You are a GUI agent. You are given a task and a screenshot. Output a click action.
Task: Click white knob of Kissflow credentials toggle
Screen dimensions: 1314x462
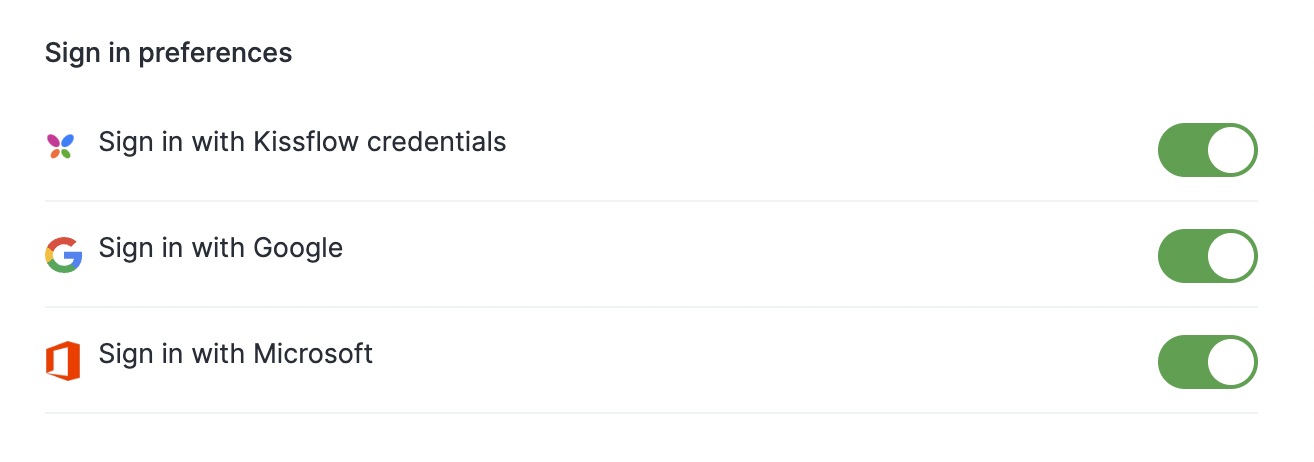[x=1231, y=150]
